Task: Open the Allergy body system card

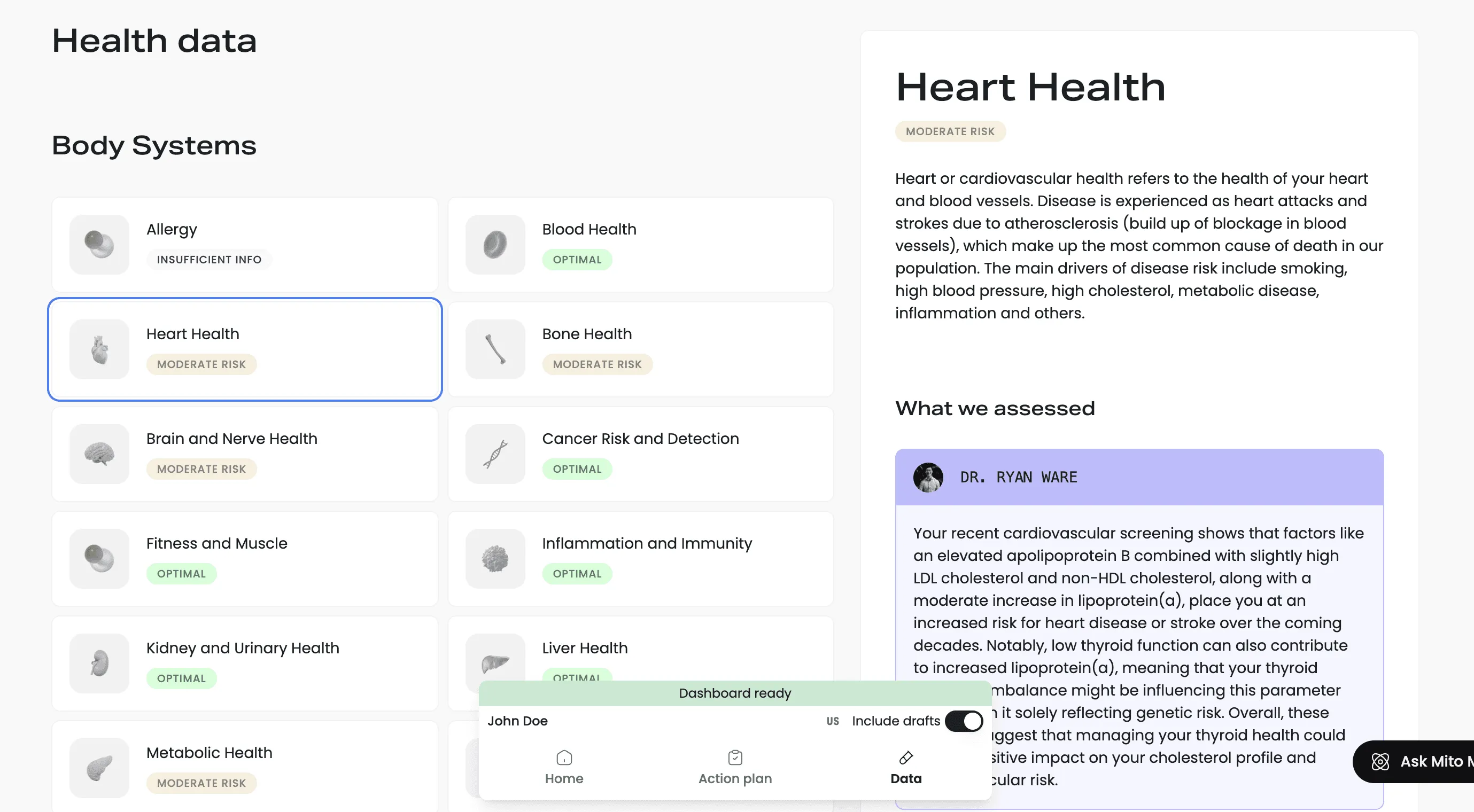Action: click(244, 244)
